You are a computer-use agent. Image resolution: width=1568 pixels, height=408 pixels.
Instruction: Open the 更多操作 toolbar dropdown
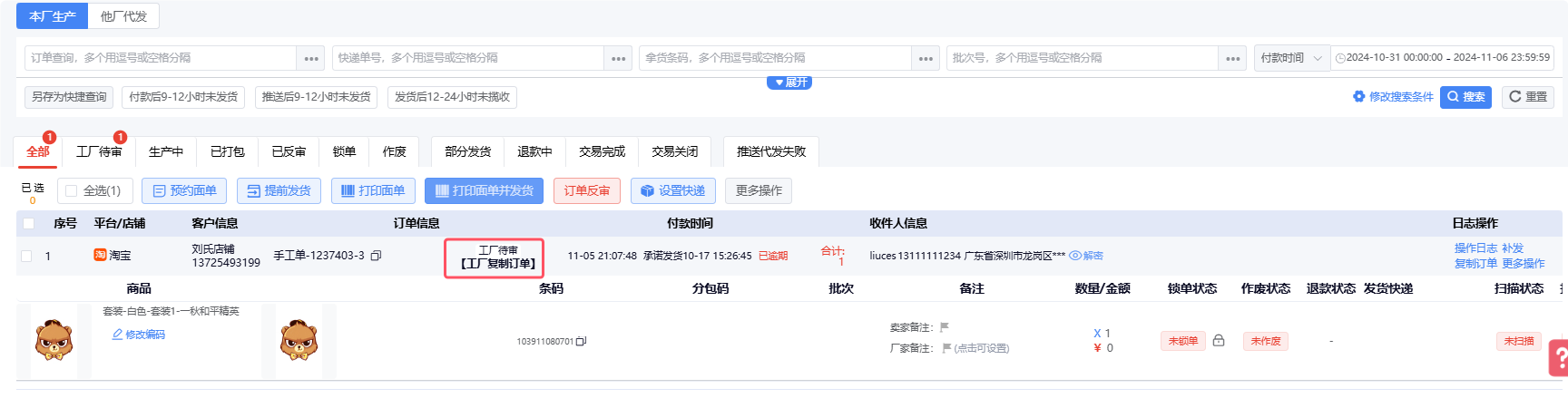759,191
